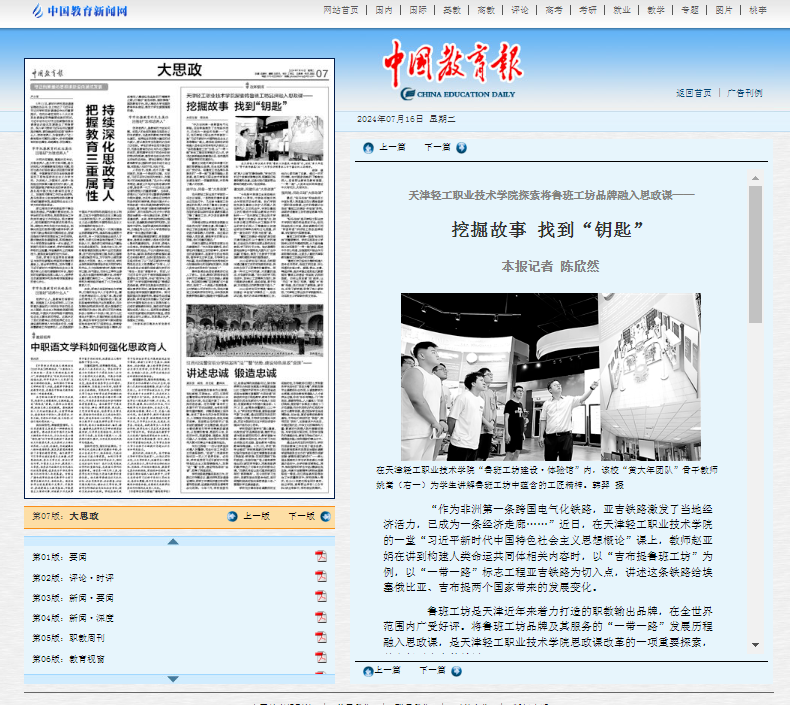The width and height of the screenshot is (790, 705).
Task: Open PDF icon for 第03版 新闻·要闻
Action: (321, 597)
